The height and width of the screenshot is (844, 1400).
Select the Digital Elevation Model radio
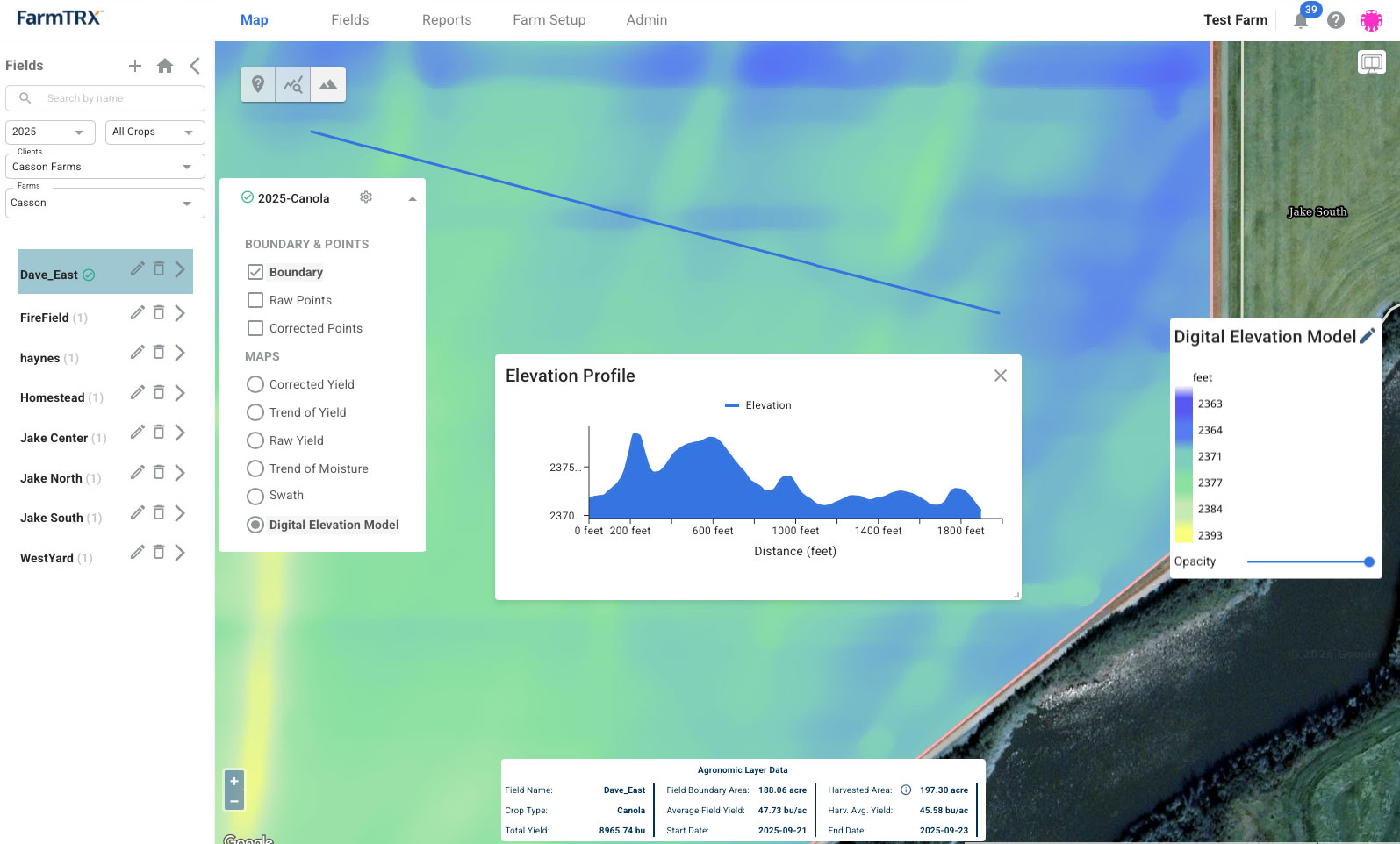[255, 525]
